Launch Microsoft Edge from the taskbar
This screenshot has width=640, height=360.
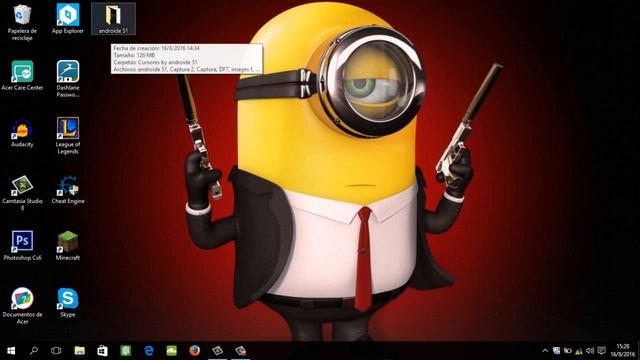point(149,351)
